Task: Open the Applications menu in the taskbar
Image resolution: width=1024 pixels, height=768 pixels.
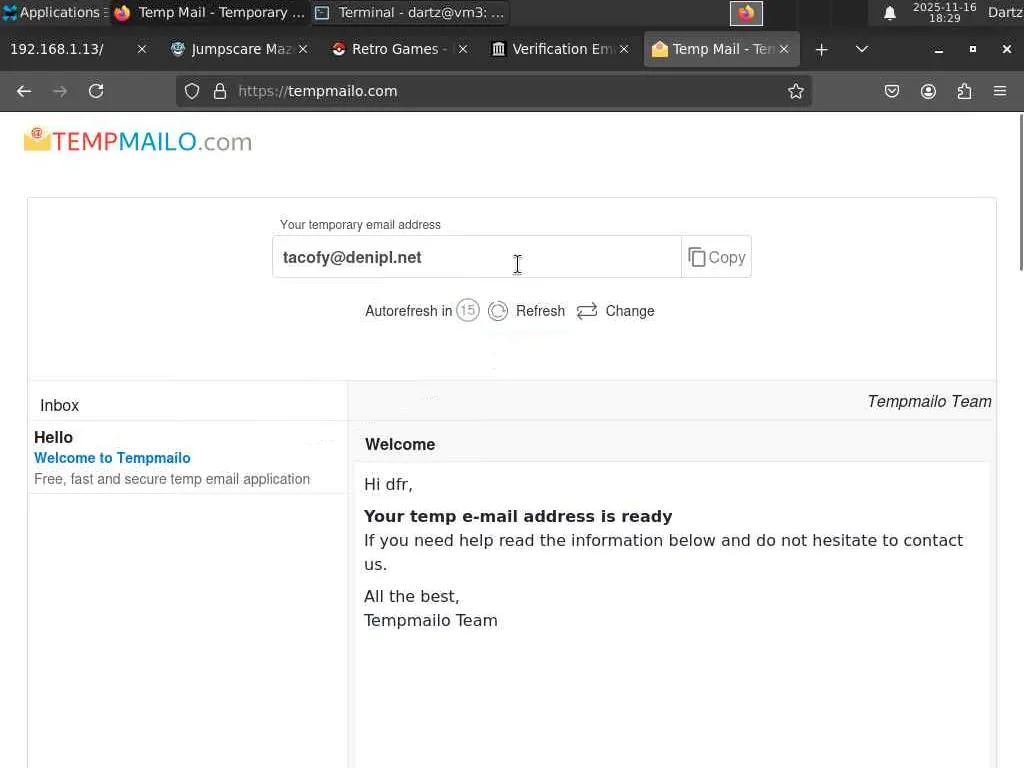Action: (55, 12)
